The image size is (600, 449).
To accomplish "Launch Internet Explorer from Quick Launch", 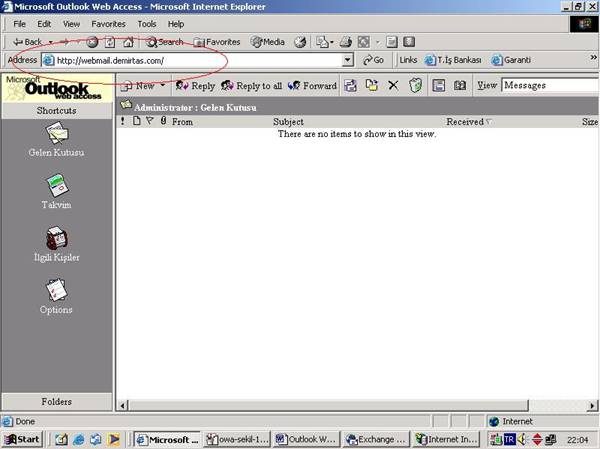I will coord(79,439).
